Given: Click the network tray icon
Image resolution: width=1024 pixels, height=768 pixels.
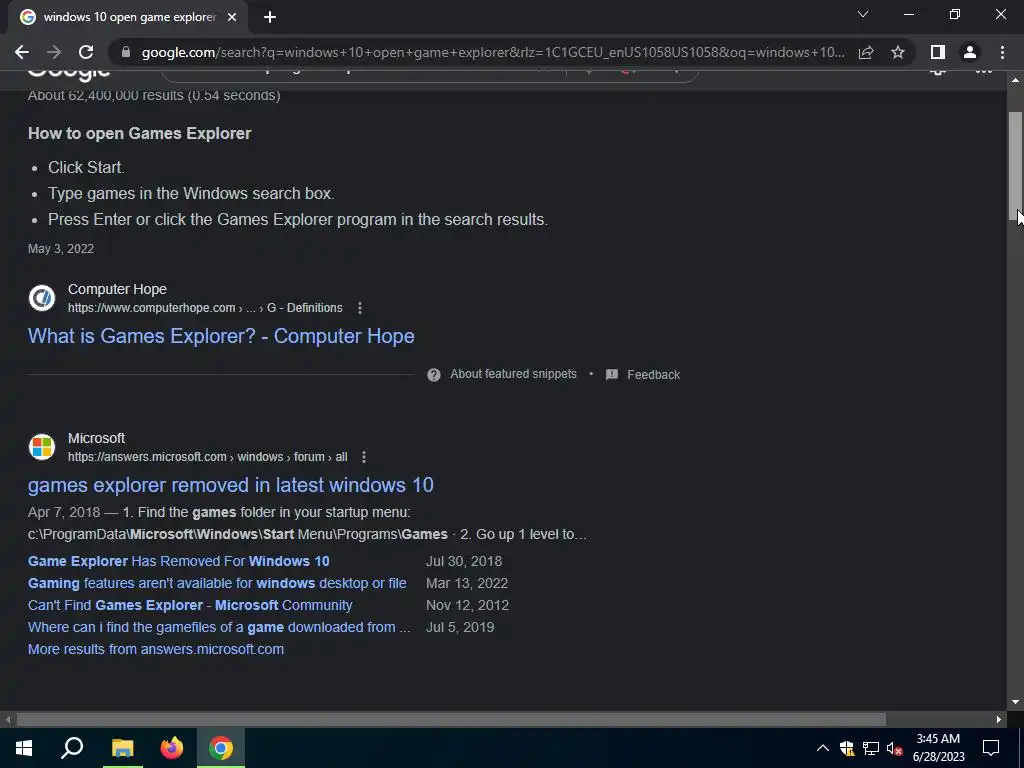Looking at the screenshot, I should click(x=871, y=748).
